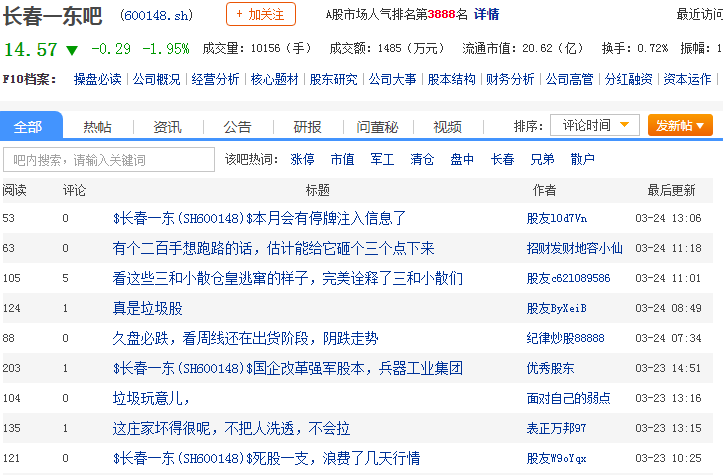Click the 评论 column header
723x475 pixels.
click(x=74, y=190)
